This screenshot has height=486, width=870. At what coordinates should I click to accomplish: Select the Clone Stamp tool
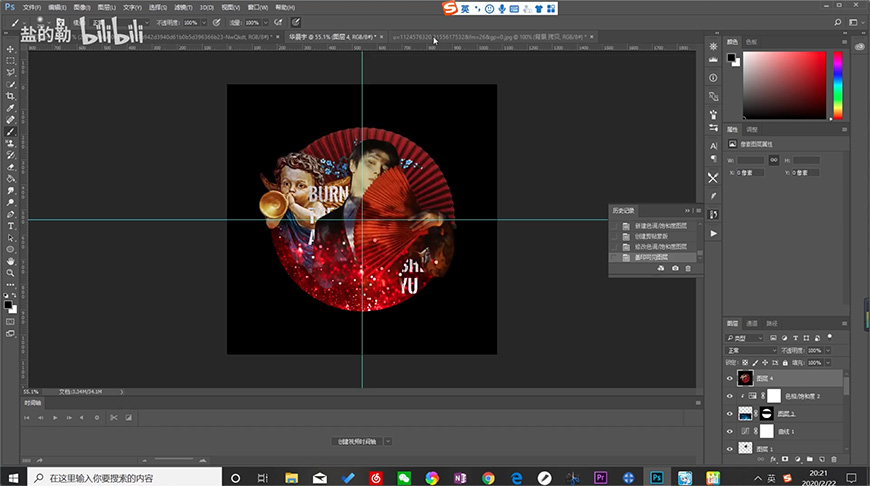tap(10, 143)
